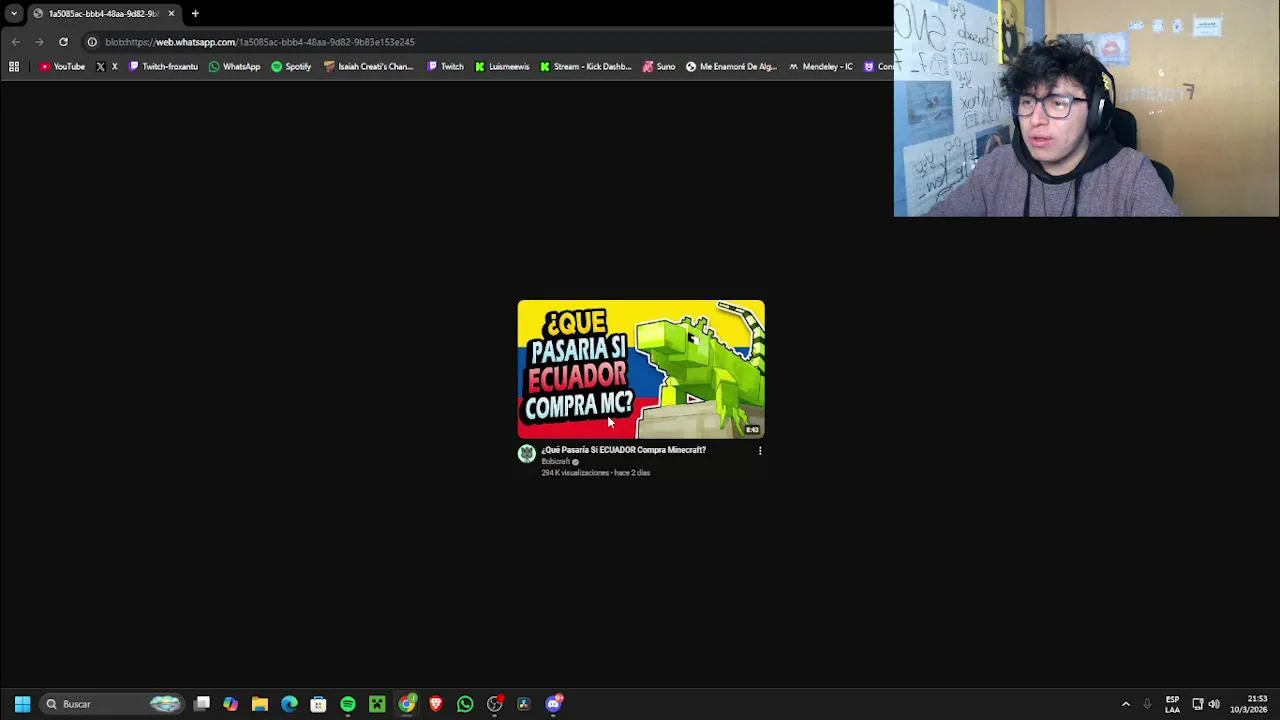
Task: Open the Isaiah Creati's Chan... bookmark
Action: pos(368,67)
